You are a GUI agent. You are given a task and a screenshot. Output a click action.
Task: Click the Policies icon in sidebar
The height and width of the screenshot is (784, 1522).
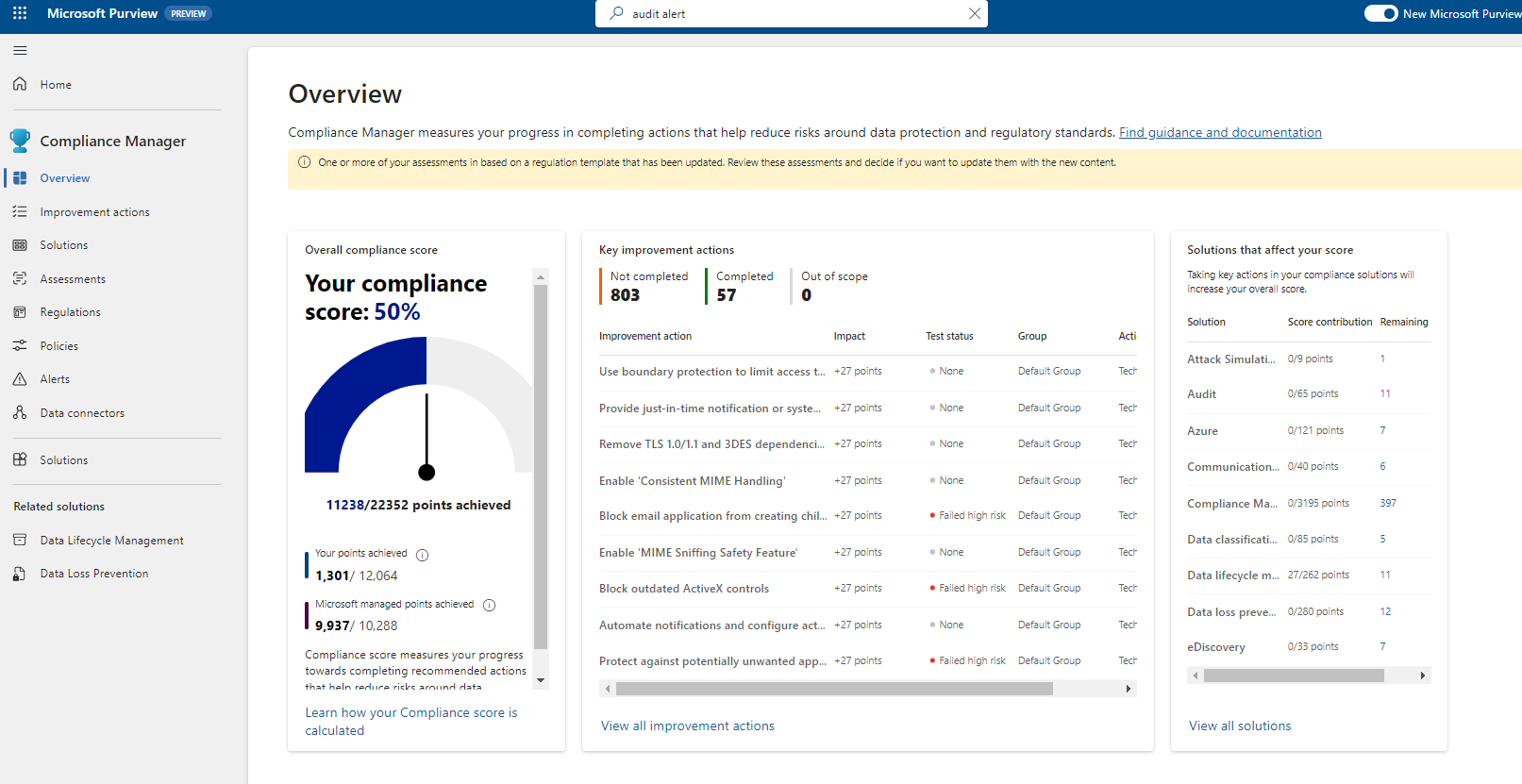20,346
